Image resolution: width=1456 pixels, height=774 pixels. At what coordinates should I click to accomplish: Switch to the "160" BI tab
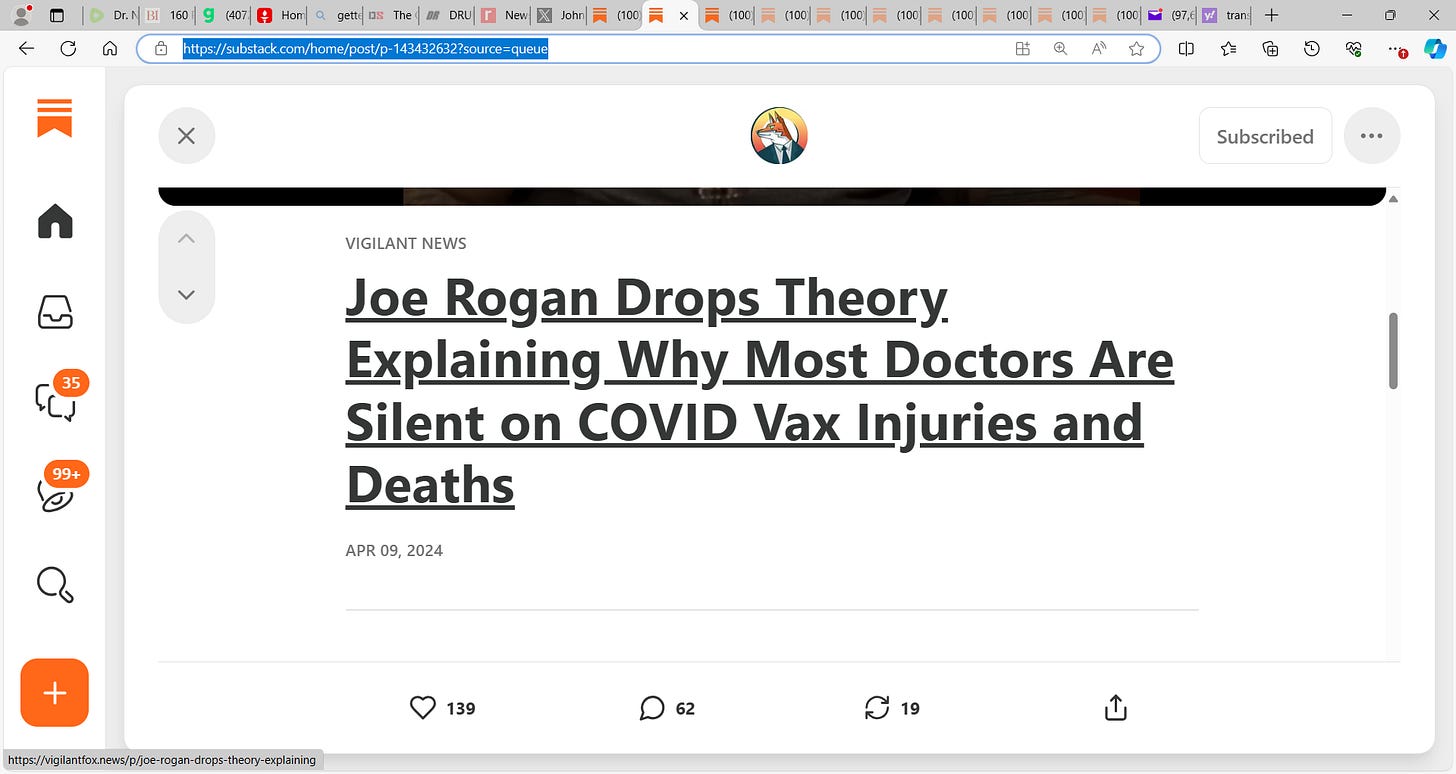pos(166,15)
